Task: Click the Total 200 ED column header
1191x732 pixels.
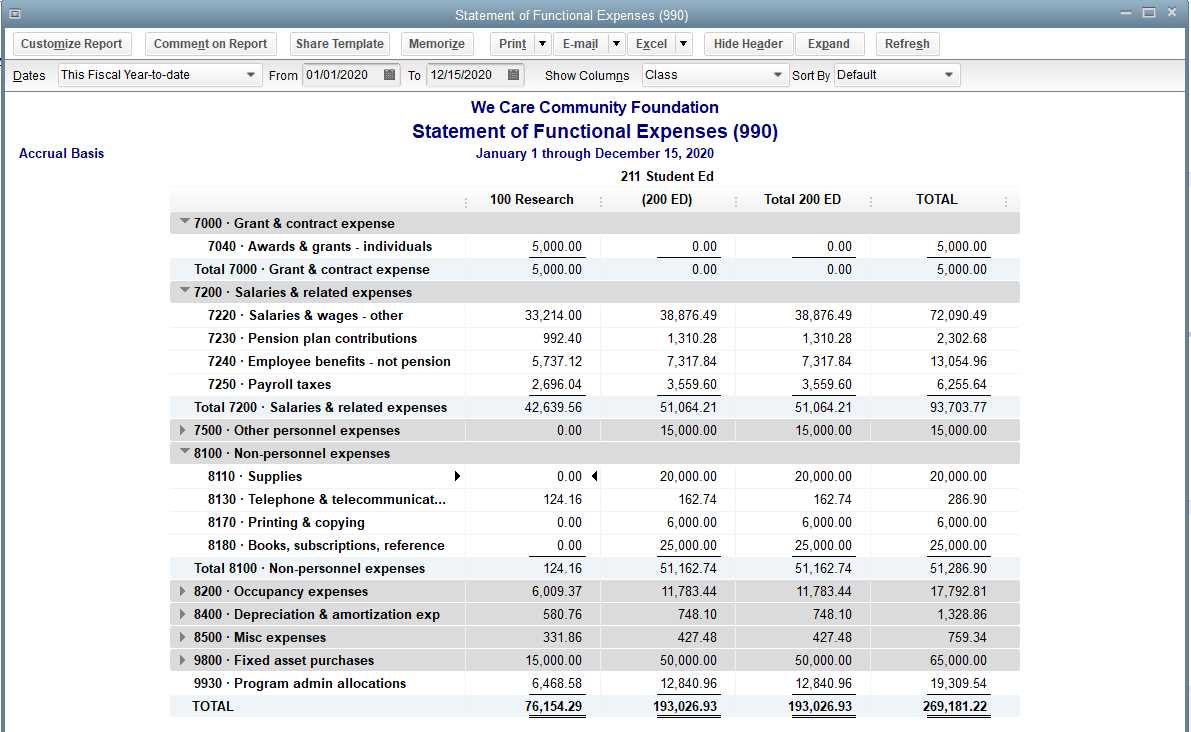Action: click(x=802, y=199)
